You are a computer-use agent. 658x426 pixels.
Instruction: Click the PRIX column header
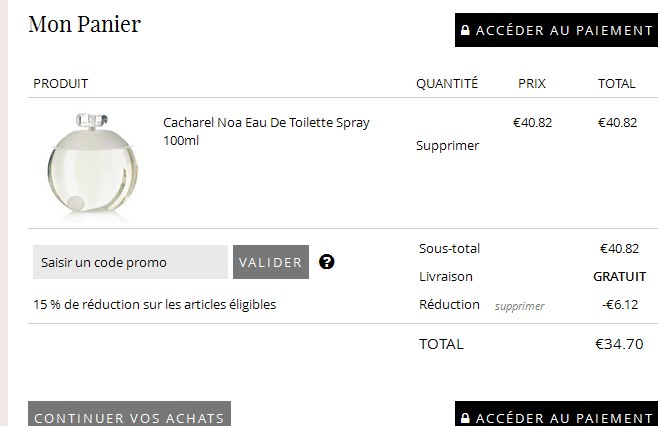pos(532,83)
